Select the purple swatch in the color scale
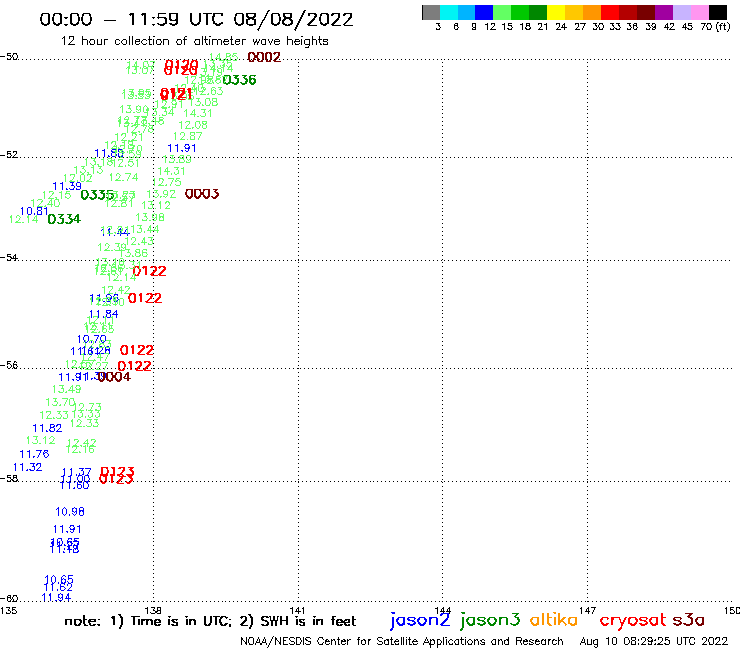Image resolution: width=740 pixels, height=650 pixels. 664,12
